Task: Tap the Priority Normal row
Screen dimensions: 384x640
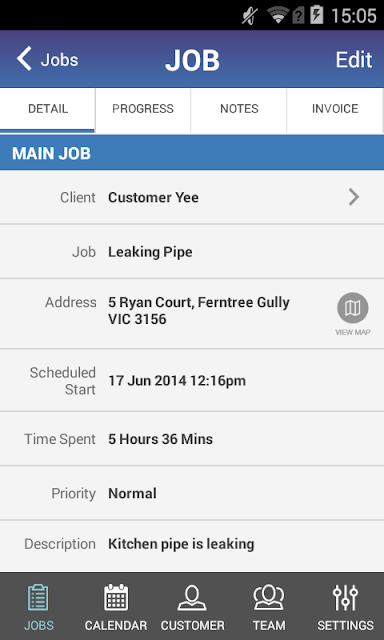Action: 192,493
